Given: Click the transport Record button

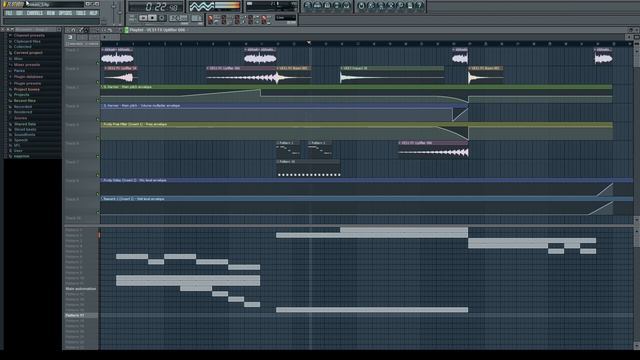Looking at the screenshot, I should point(162,18).
